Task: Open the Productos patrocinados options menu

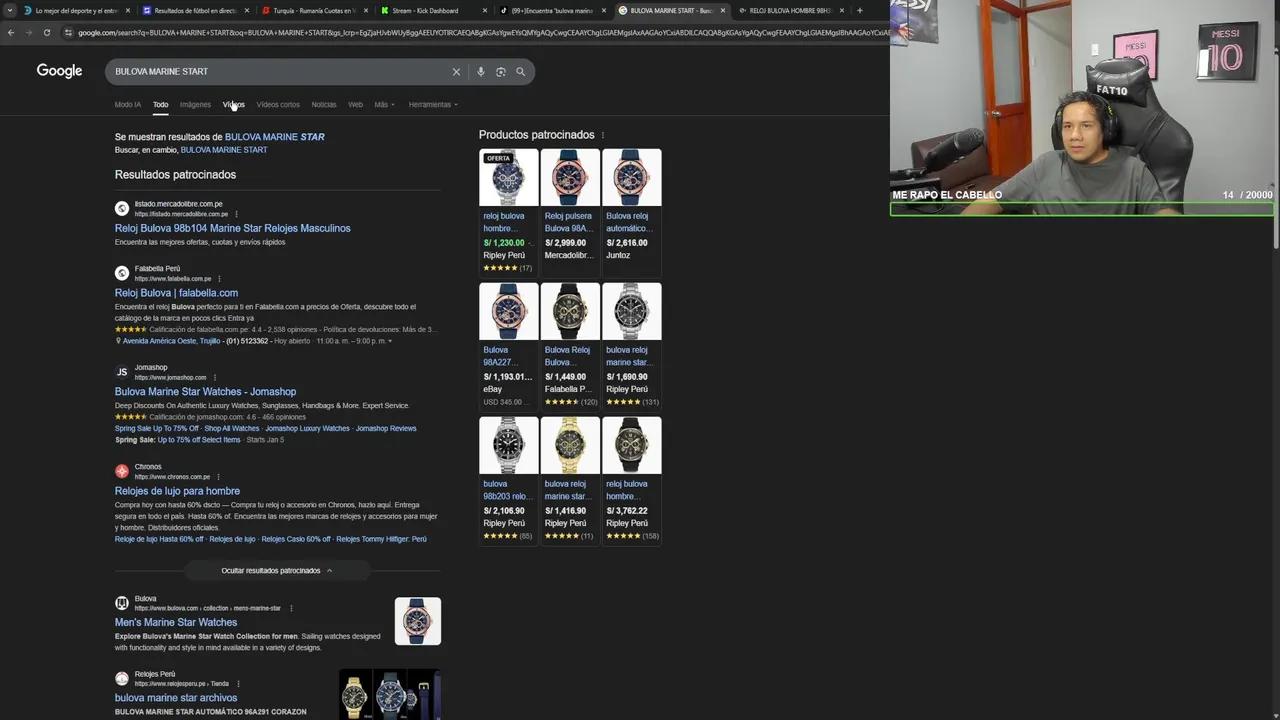Action: 602,135
